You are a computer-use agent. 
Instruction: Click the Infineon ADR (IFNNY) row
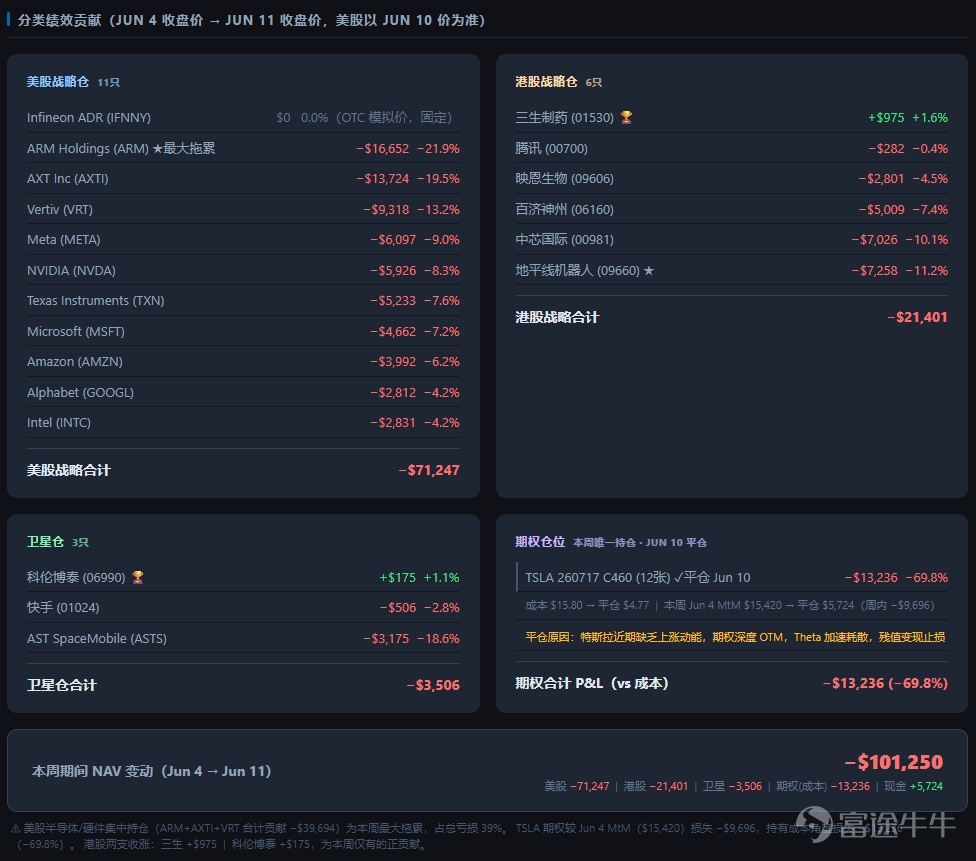point(243,117)
